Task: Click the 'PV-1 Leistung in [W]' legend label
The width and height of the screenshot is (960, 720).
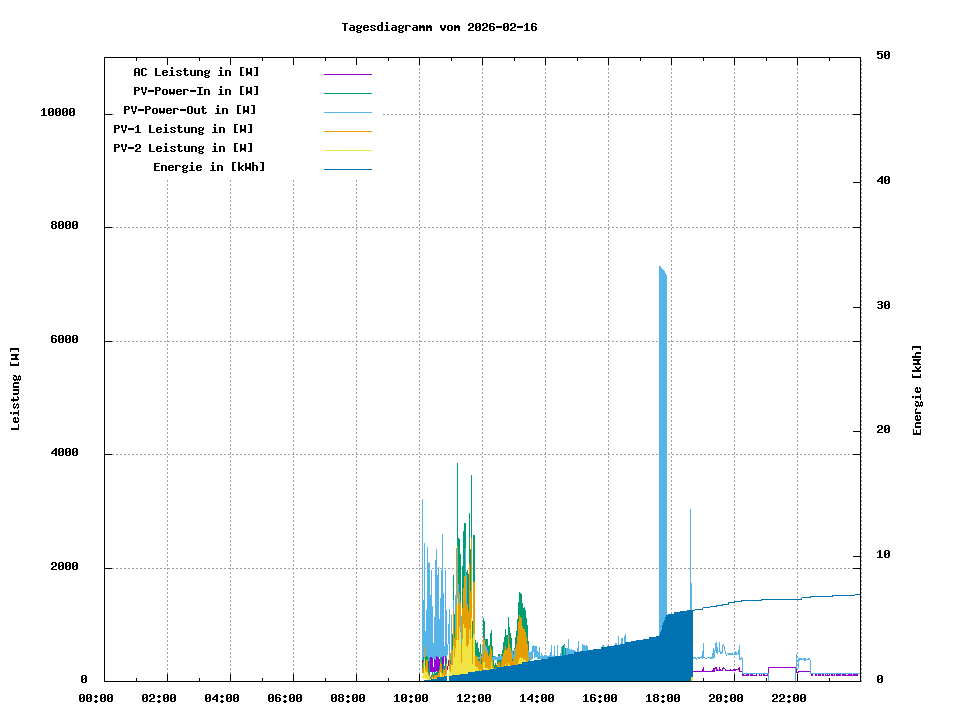Action: click(183, 129)
